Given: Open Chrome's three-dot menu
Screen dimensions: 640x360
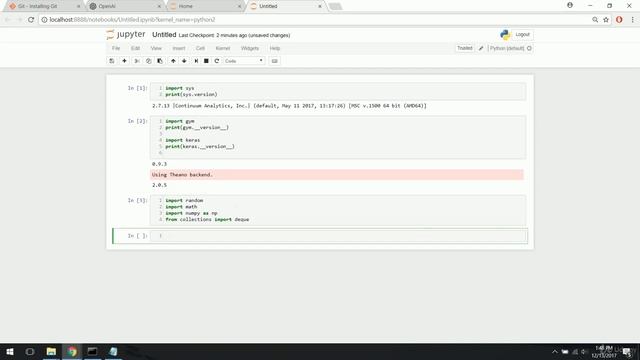Looking at the screenshot, I should click(633, 20).
